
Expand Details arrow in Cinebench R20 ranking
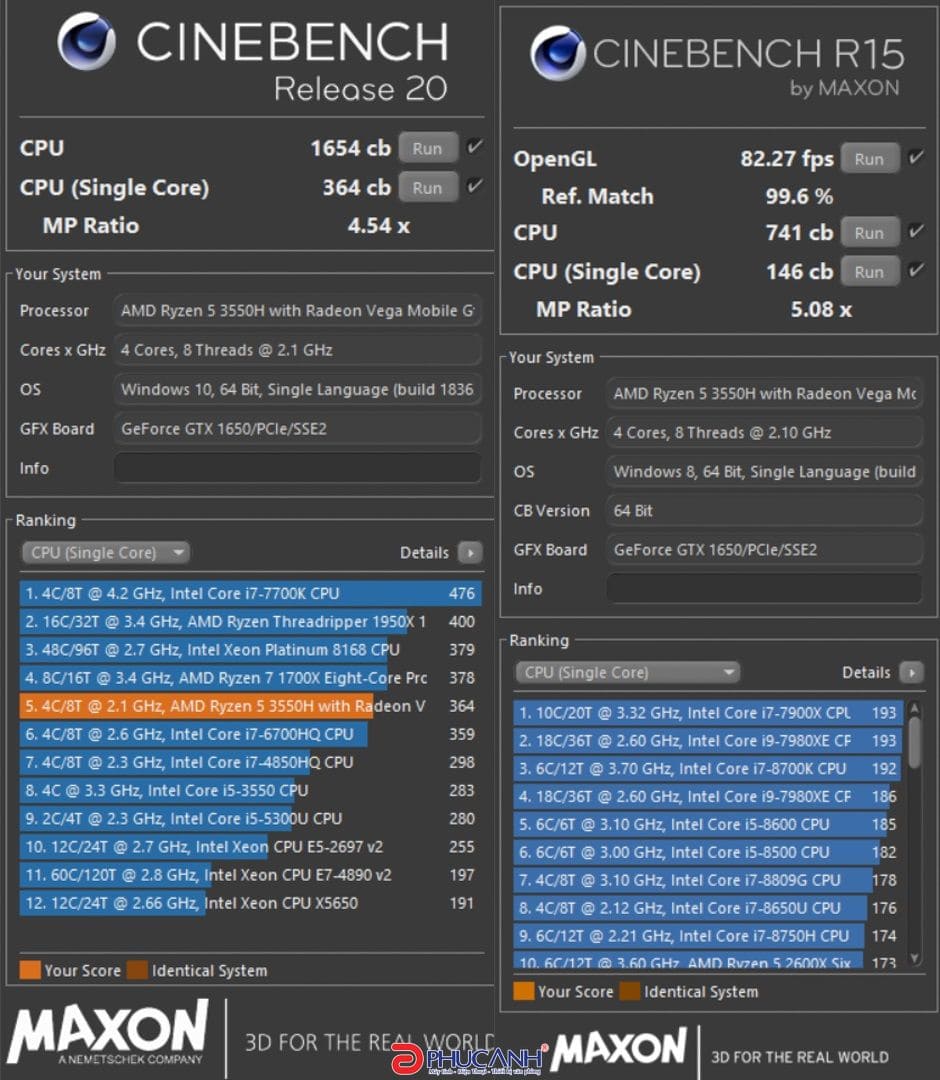(470, 552)
